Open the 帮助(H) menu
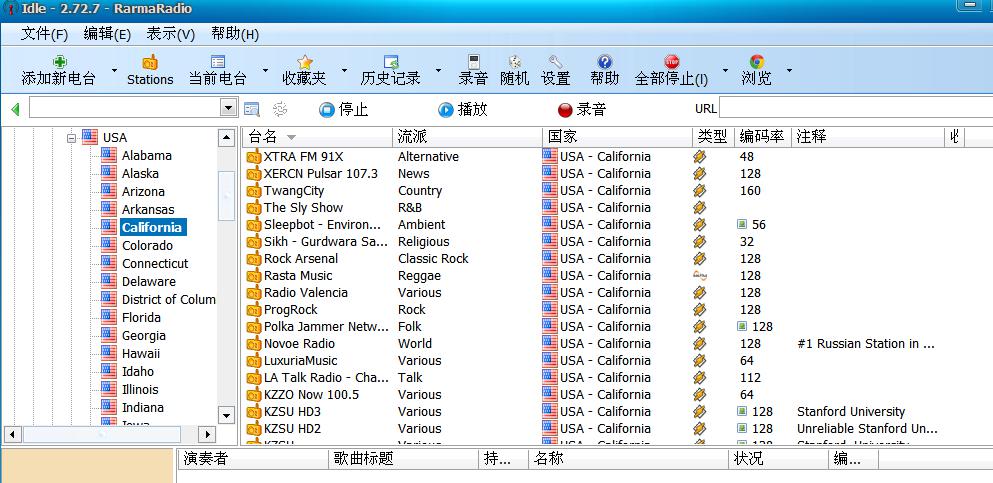Screen dimensions: 993x483 tap(235, 34)
